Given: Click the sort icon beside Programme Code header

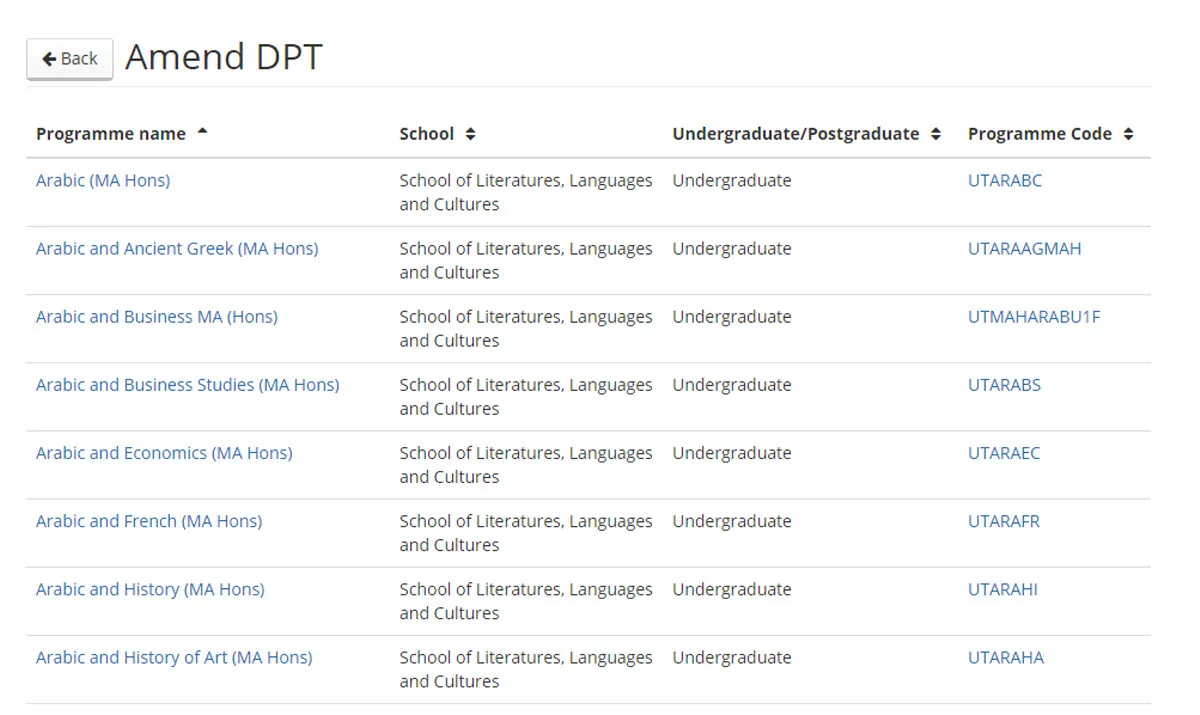Looking at the screenshot, I should 1128,133.
